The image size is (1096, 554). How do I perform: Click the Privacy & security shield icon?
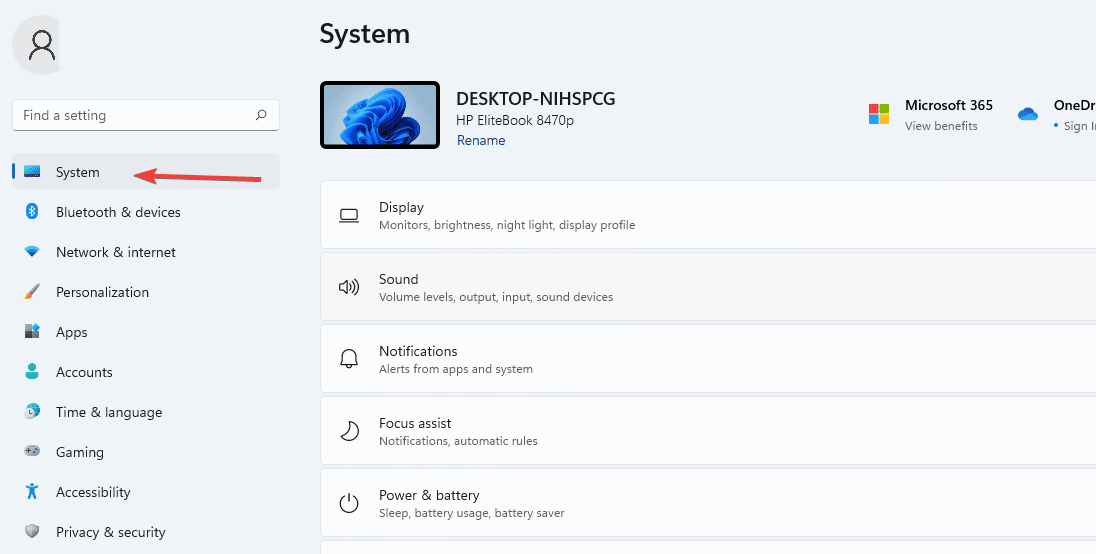point(32,531)
